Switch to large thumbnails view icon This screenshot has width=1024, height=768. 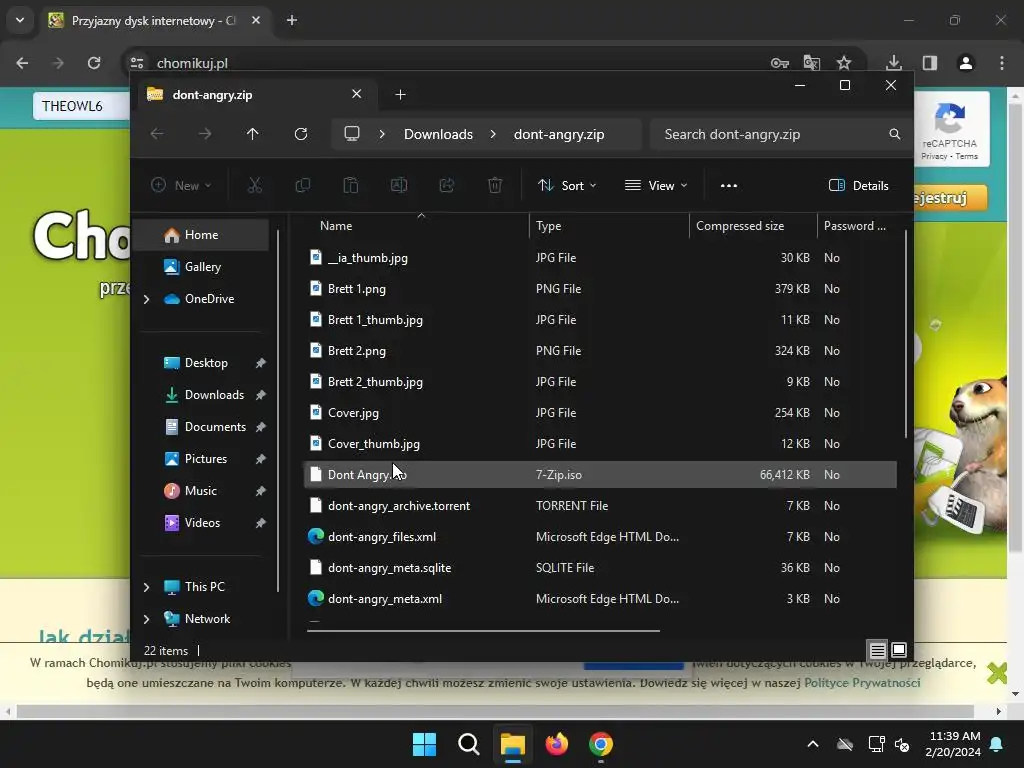(x=899, y=650)
